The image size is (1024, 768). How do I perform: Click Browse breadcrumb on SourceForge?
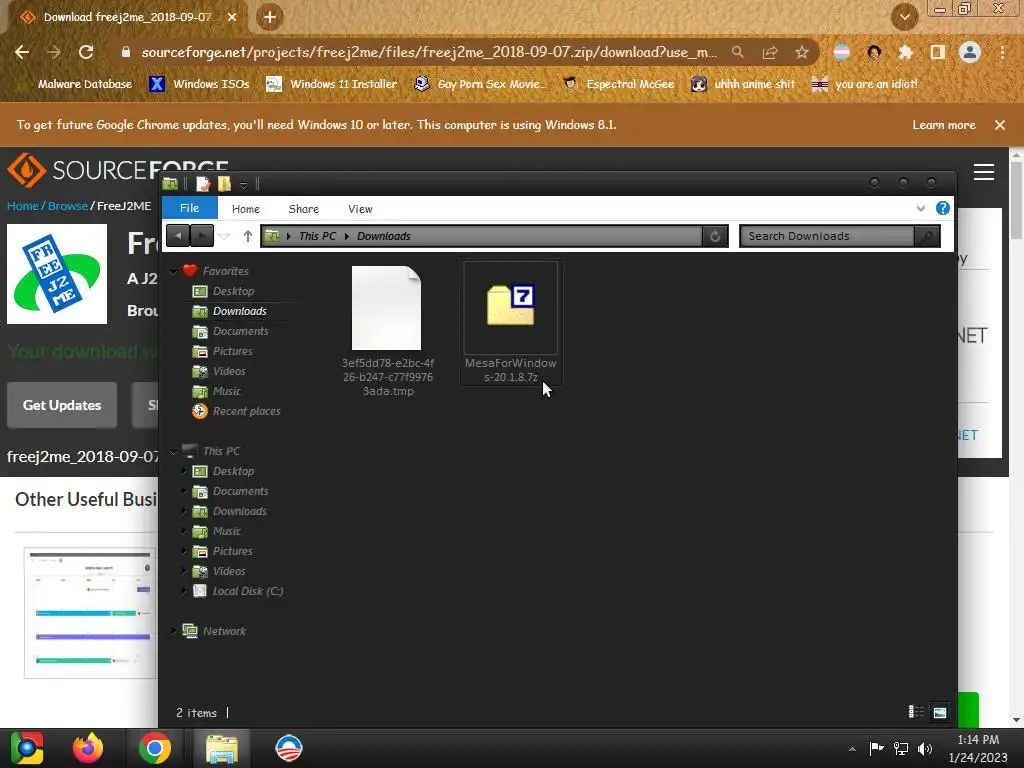(68, 206)
